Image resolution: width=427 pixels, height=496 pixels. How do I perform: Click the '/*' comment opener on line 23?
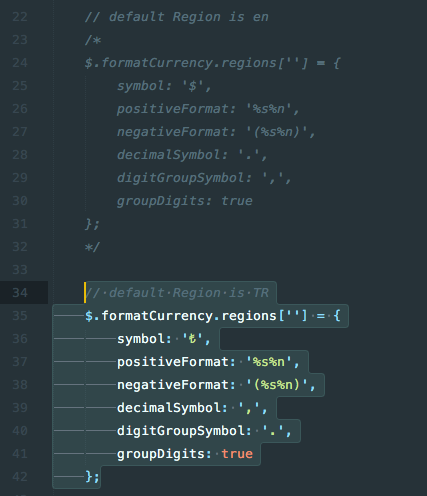point(93,40)
